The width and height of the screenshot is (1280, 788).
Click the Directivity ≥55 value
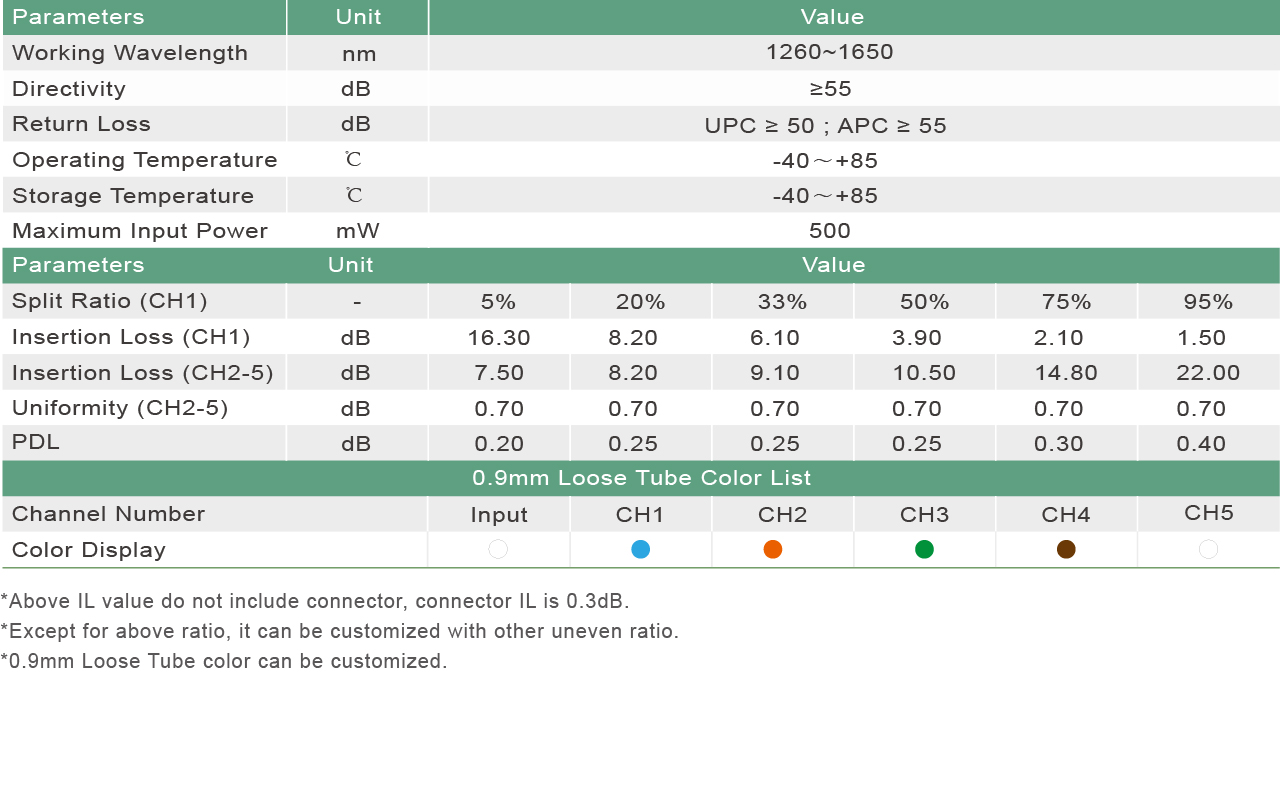point(830,89)
